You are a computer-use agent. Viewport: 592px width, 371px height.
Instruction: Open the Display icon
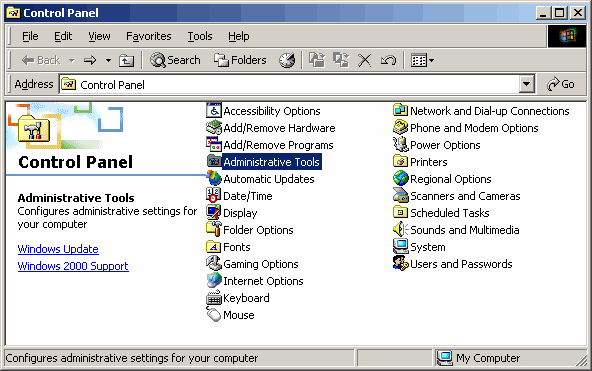point(214,212)
